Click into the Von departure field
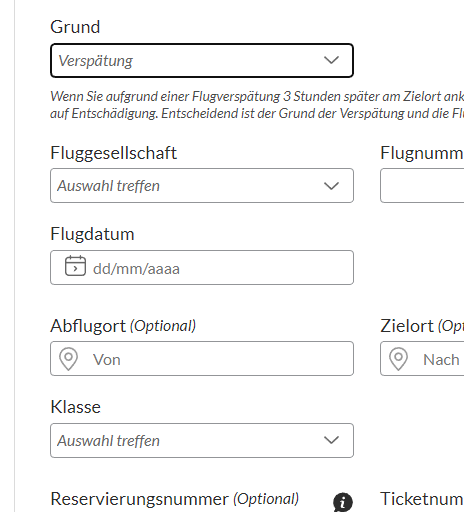The height and width of the screenshot is (512, 464). coord(202,358)
